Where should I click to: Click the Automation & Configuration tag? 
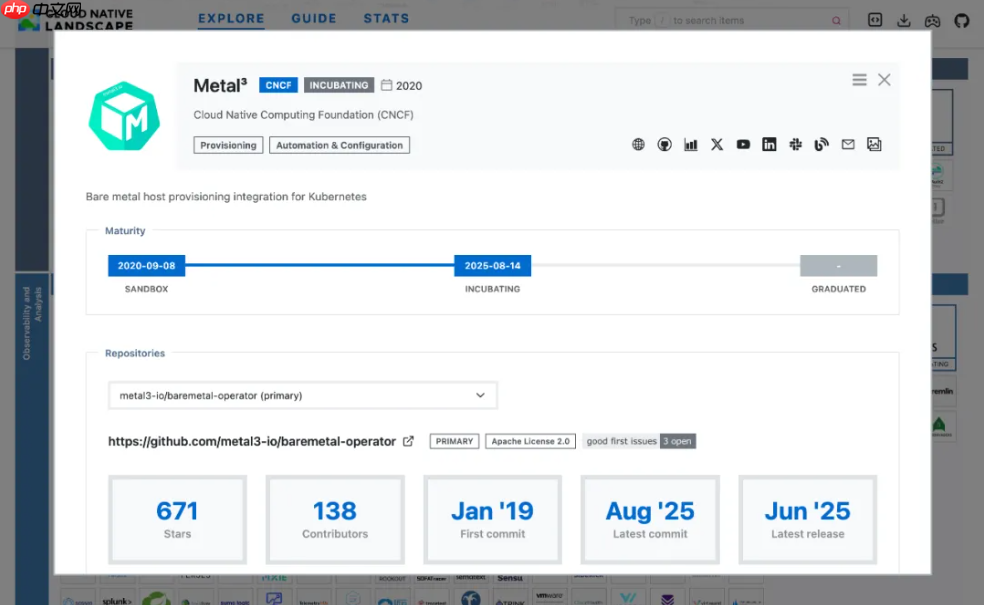(x=339, y=145)
